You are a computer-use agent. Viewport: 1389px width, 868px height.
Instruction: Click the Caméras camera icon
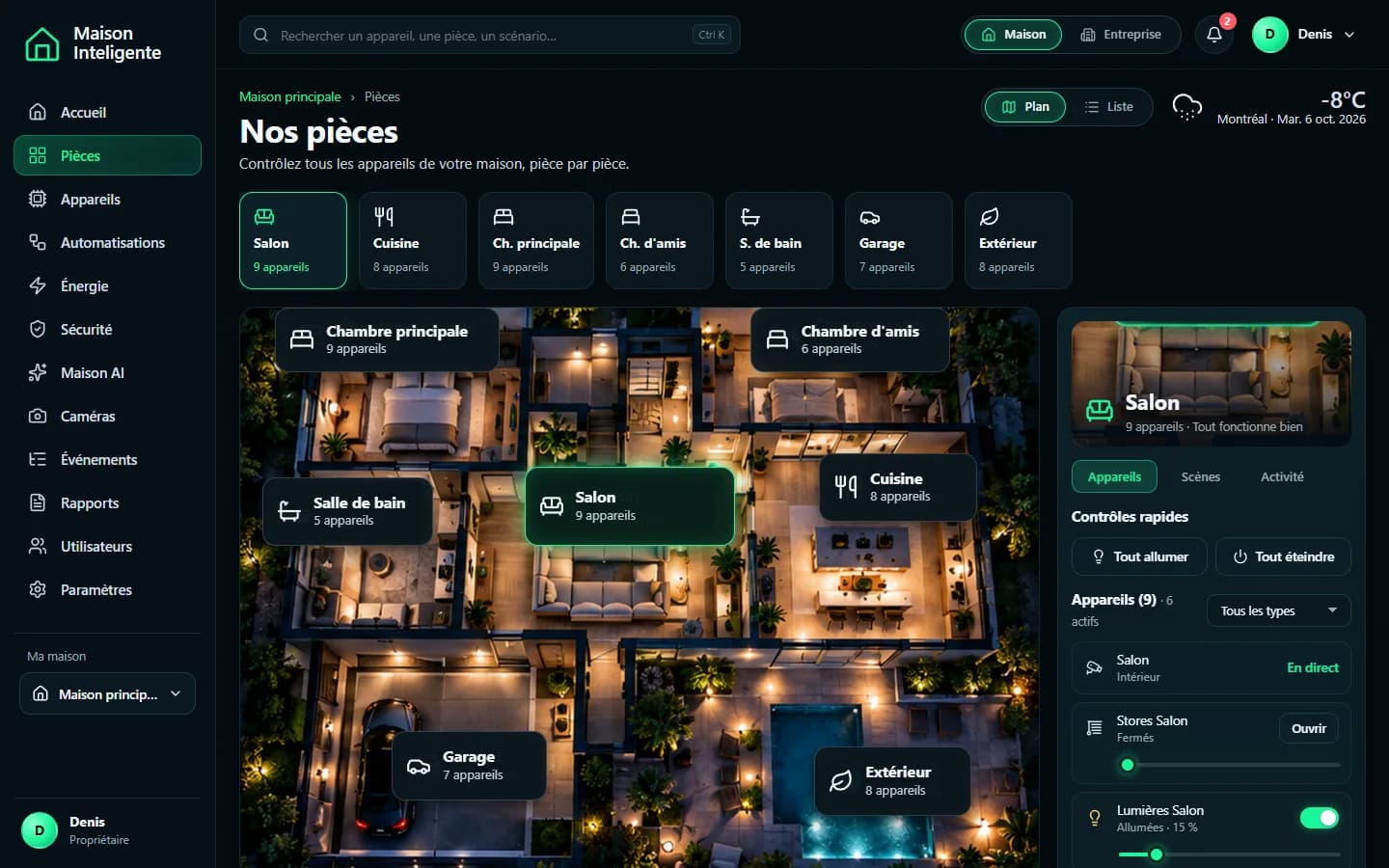[38, 416]
